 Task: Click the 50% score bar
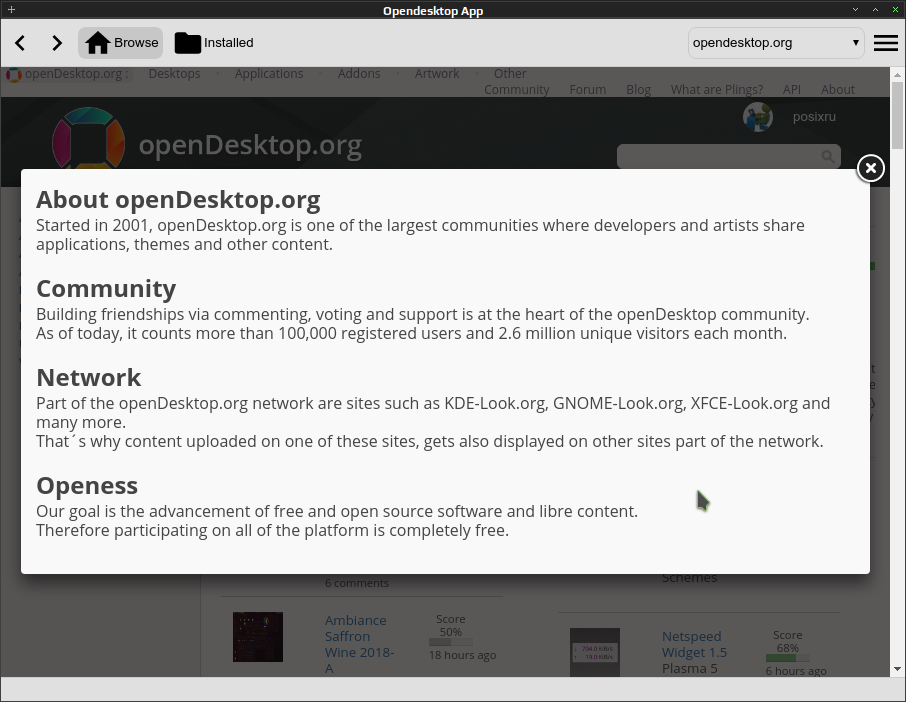[x=451, y=642]
